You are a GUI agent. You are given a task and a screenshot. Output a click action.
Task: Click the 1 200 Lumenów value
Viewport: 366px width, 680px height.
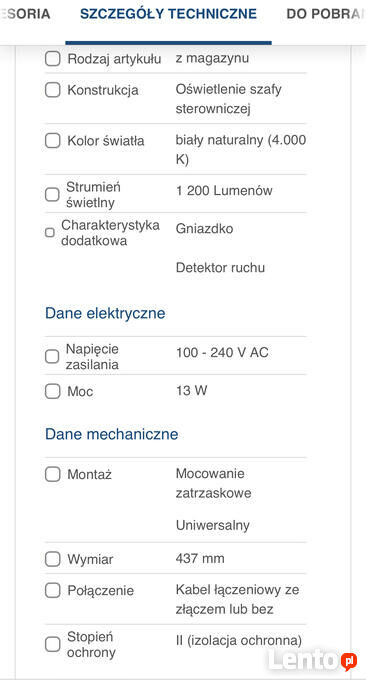click(x=224, y=191)
